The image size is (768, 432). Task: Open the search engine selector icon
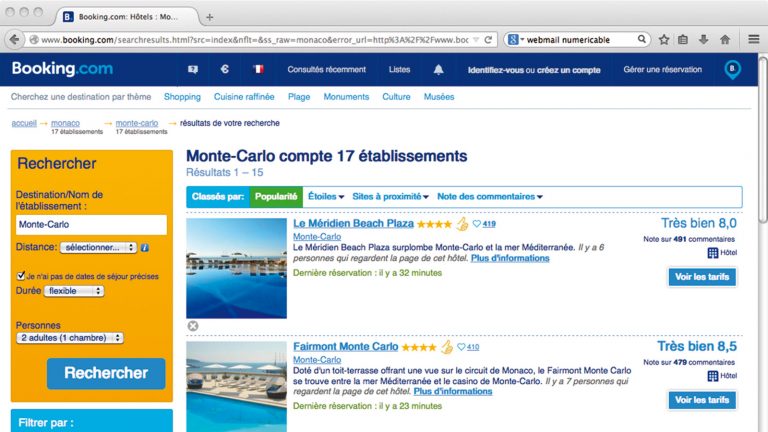click(x=515, y=40)
